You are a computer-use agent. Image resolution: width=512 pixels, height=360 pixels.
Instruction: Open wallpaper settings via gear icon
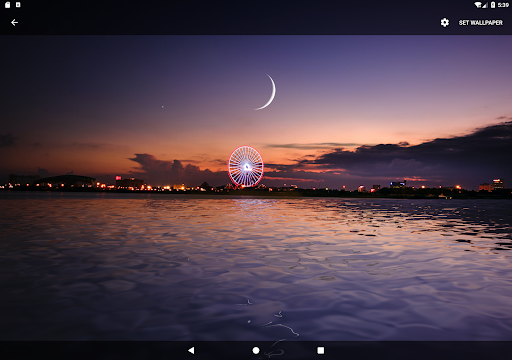[445, 22]
